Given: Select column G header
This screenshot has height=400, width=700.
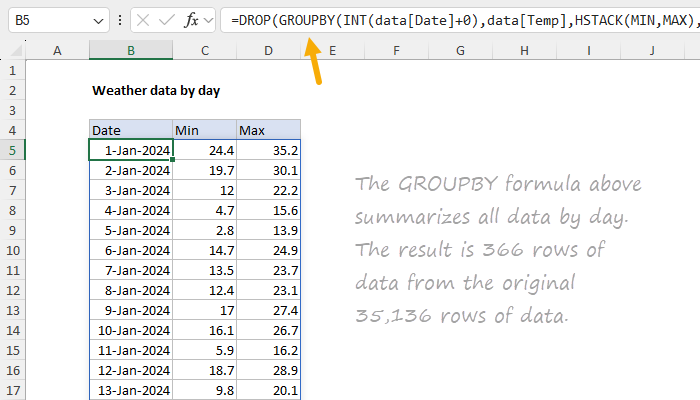Looking at the screenshot, I should click(x=460, y=50).
